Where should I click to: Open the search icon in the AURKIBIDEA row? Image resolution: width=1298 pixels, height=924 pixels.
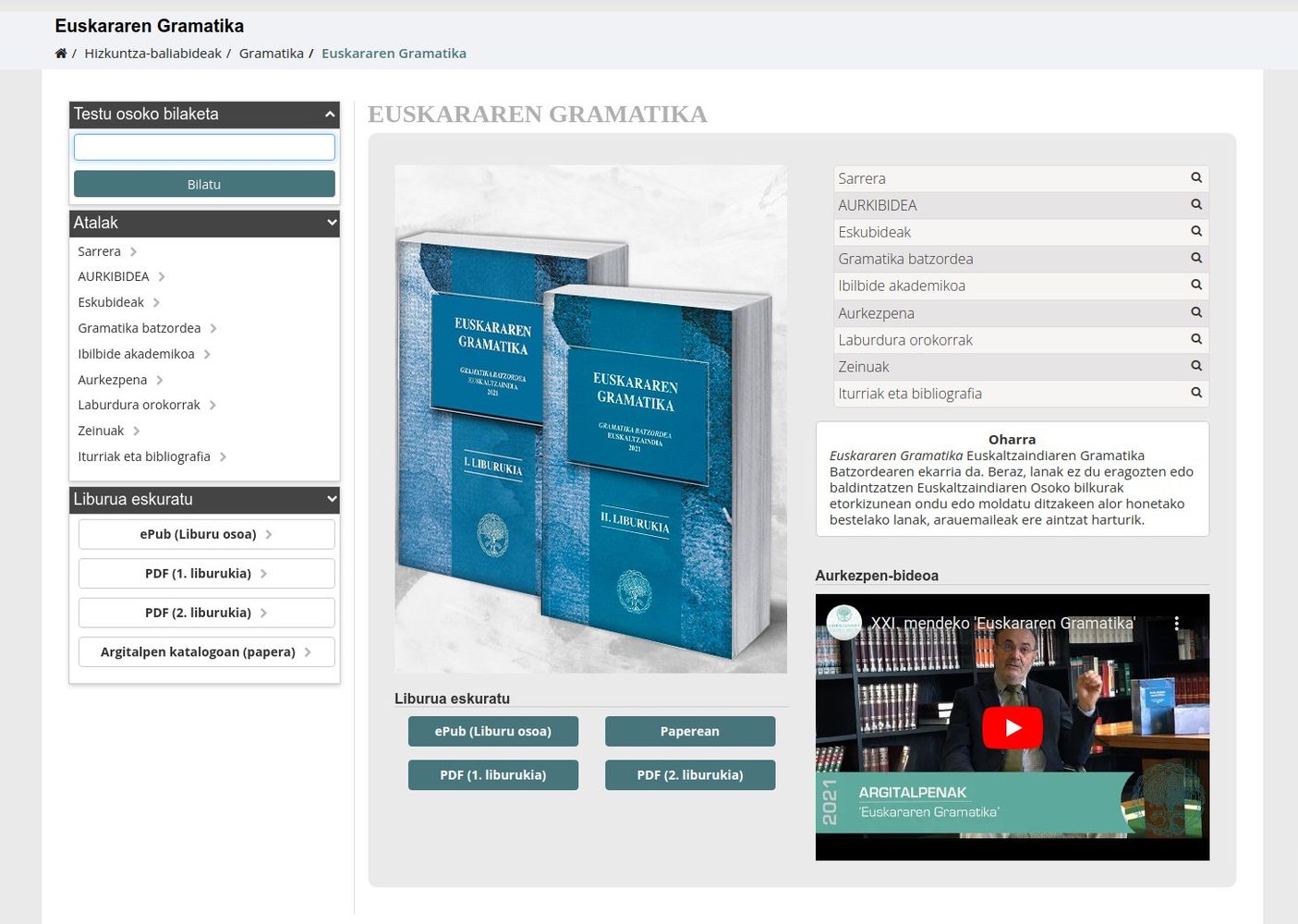click(1196, 204)
